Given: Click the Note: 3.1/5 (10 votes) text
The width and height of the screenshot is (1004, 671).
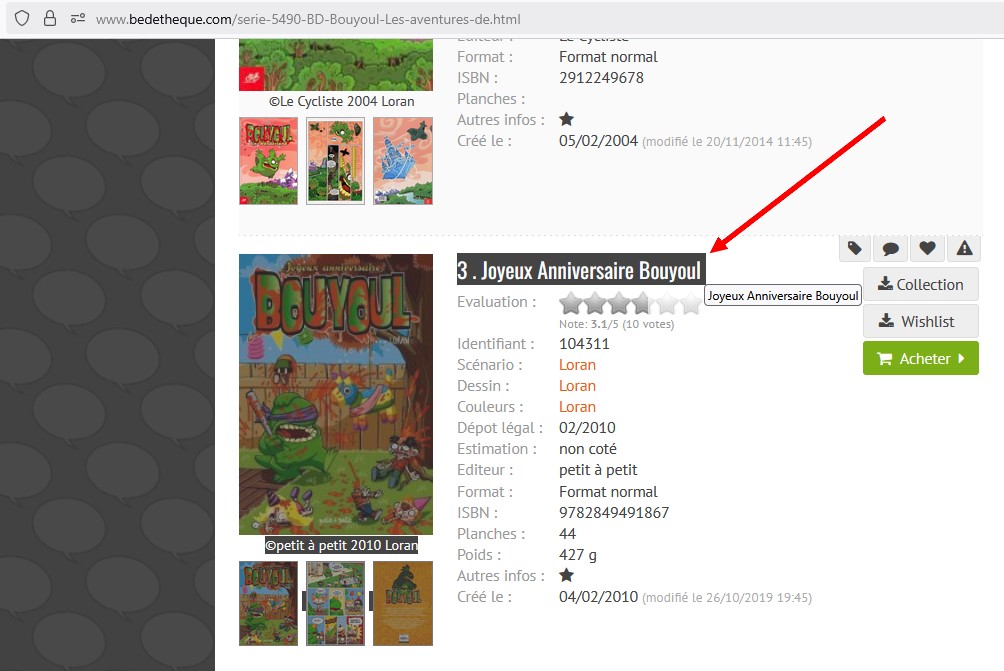Looking at the screenshot, I should (x=616, y=324).
